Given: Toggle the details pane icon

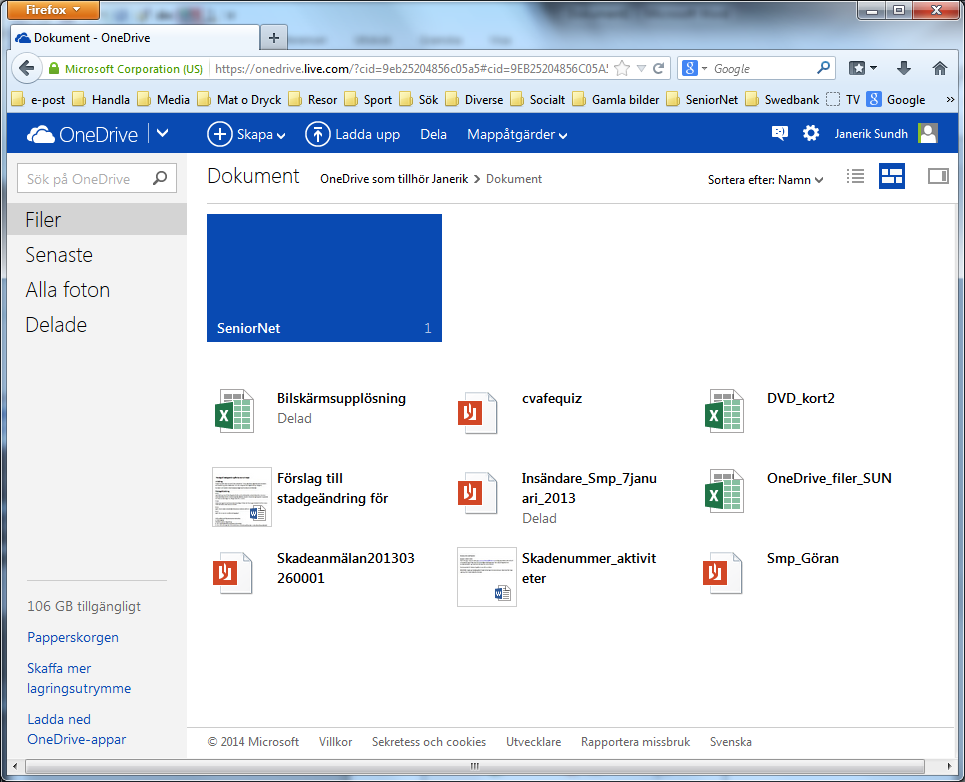Looking at the screenshot, I should pos(938,177).
